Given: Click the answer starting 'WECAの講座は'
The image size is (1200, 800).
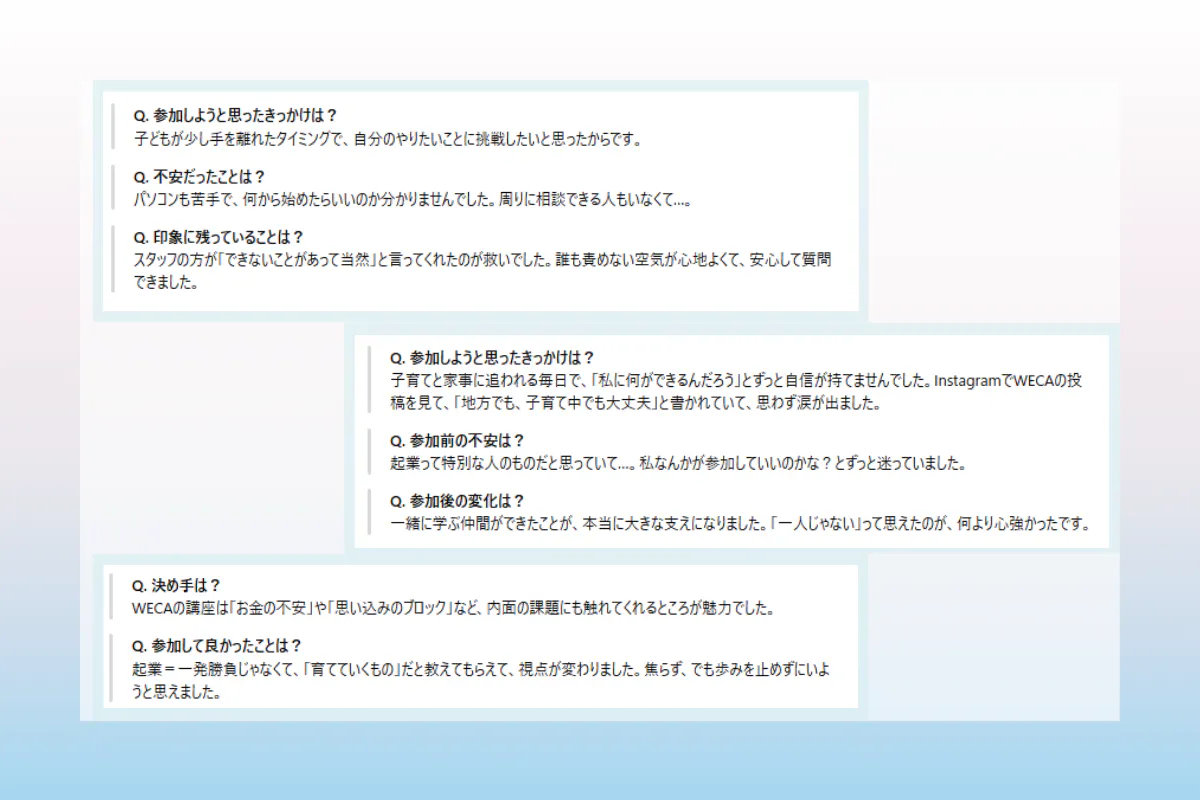Looking at the screenshot, I should tap(454, 608).
